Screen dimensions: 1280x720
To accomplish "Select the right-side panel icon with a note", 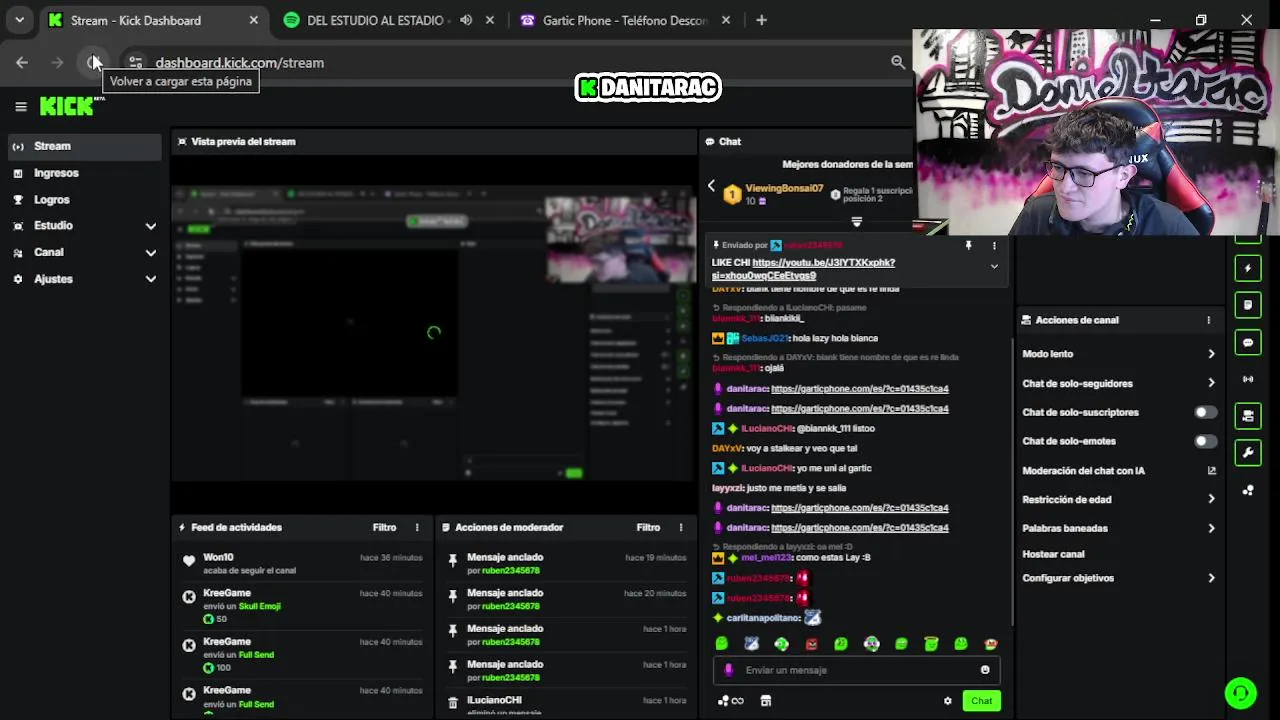I will pos(1248,305).
